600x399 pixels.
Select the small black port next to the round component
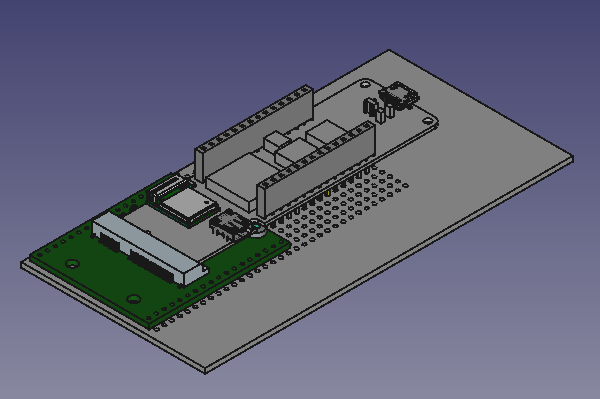229,226
